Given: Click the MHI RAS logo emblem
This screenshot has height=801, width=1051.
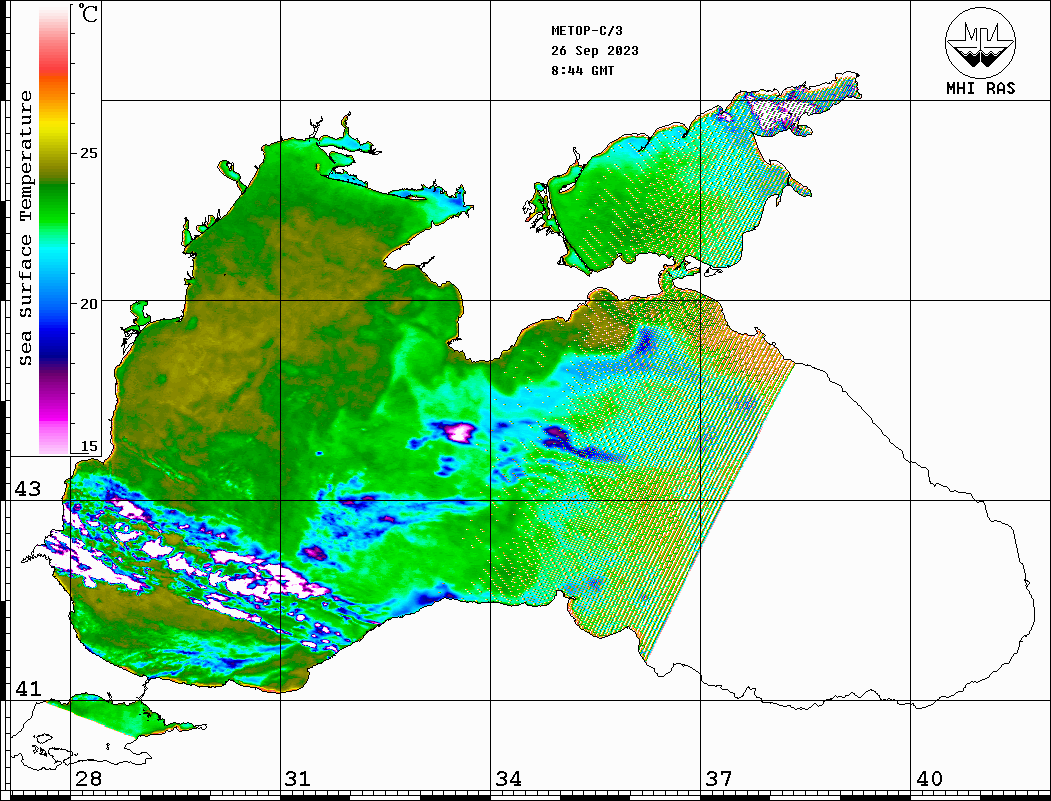Looking at the screenshot, I should tap(981, 43).
